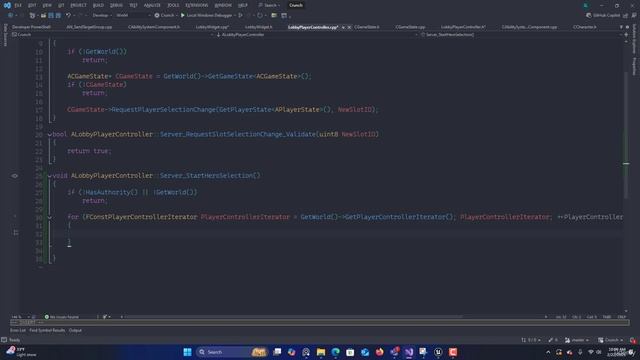Collapse the Server_StartHeroSelection function
This screenshot has height=360, width=640.
point(49,176)
